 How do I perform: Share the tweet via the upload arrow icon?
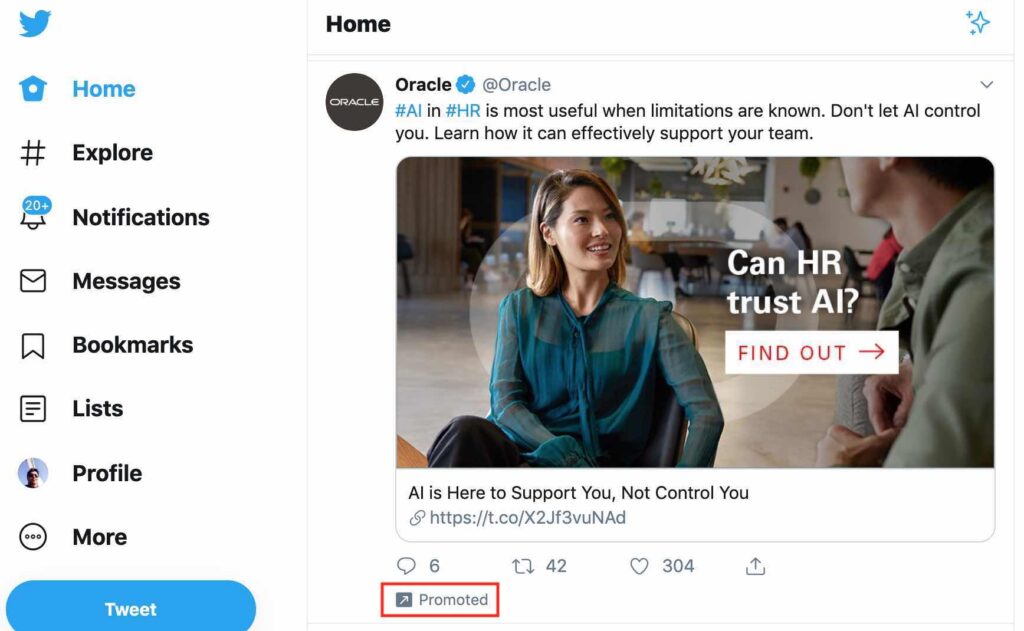pyautogui.click(x=755, y=566)
